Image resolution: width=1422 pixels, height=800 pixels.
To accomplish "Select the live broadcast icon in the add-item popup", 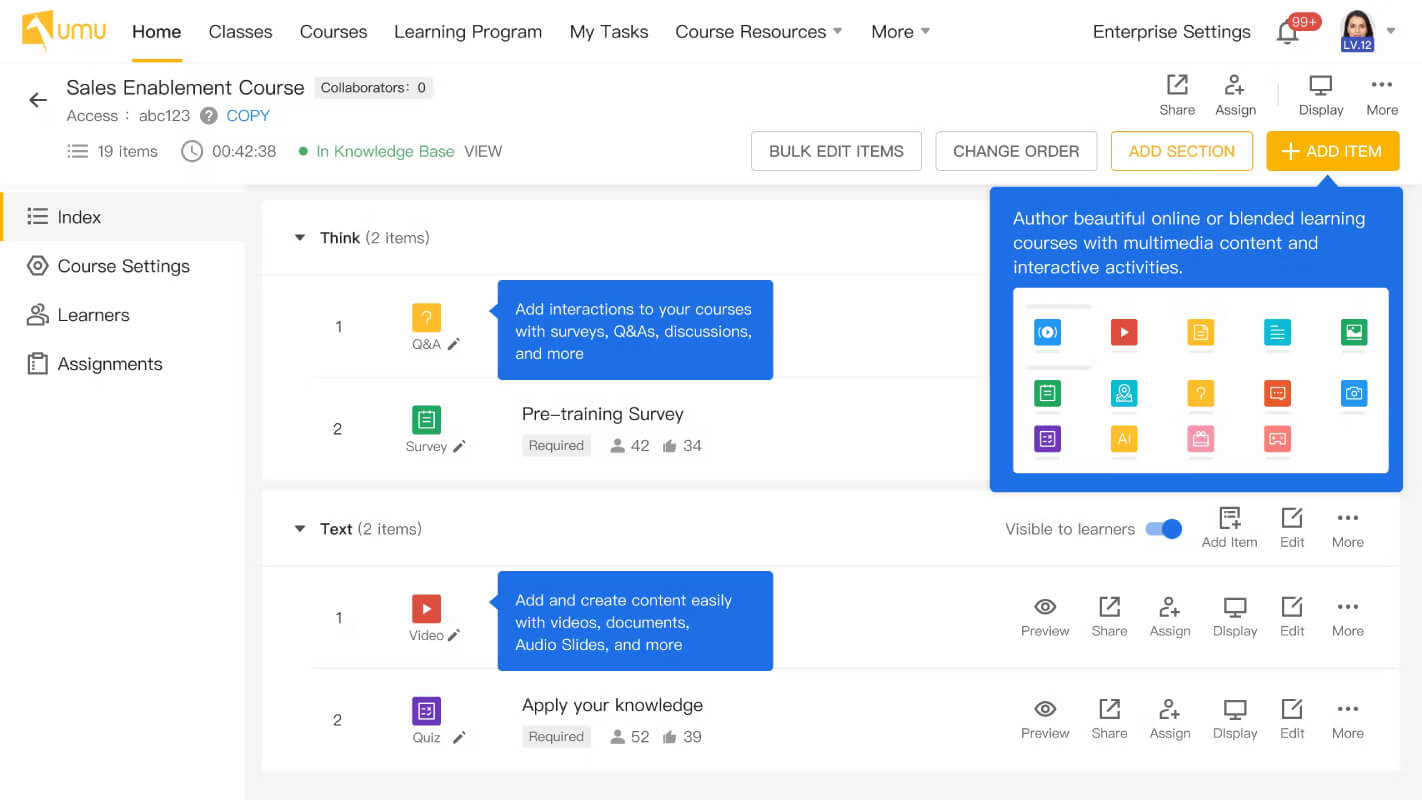I will tap(1047, 332).
